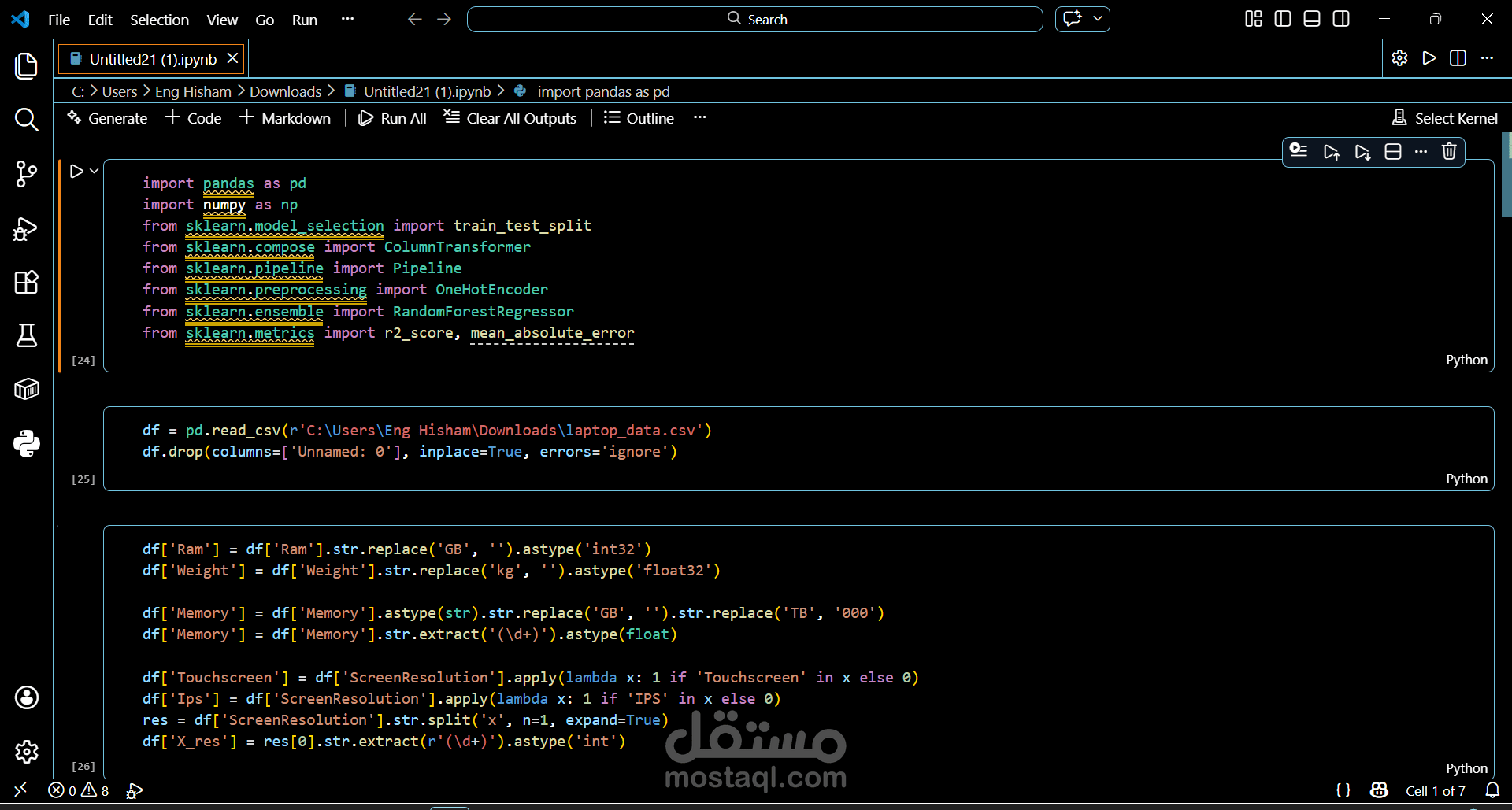Open the notebook Outline

click(639, 118)
